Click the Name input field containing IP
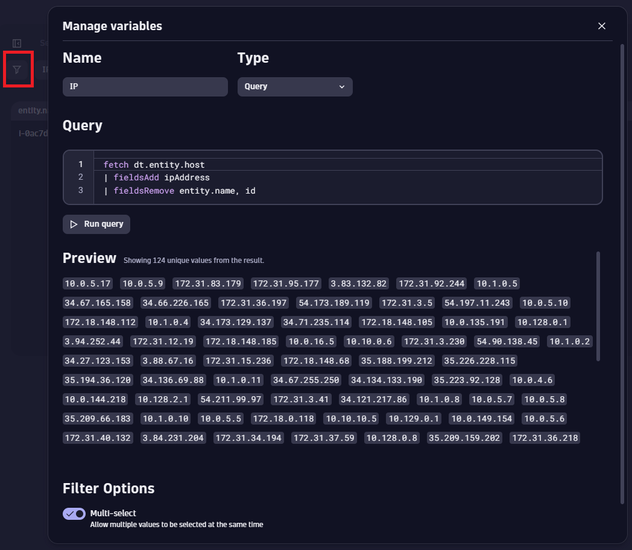Screen dimensions: 632x550 pos(145,87)
